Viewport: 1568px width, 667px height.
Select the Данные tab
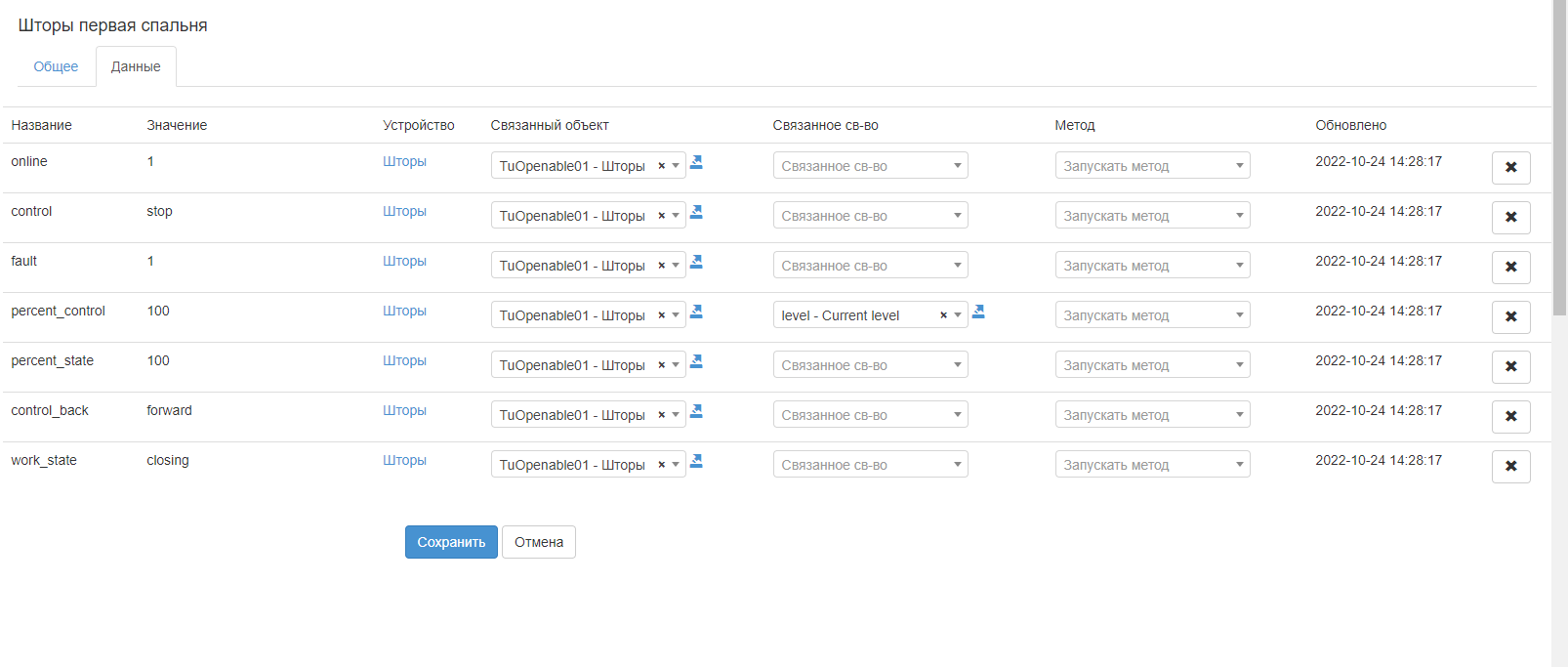click(x=136, y=66)
